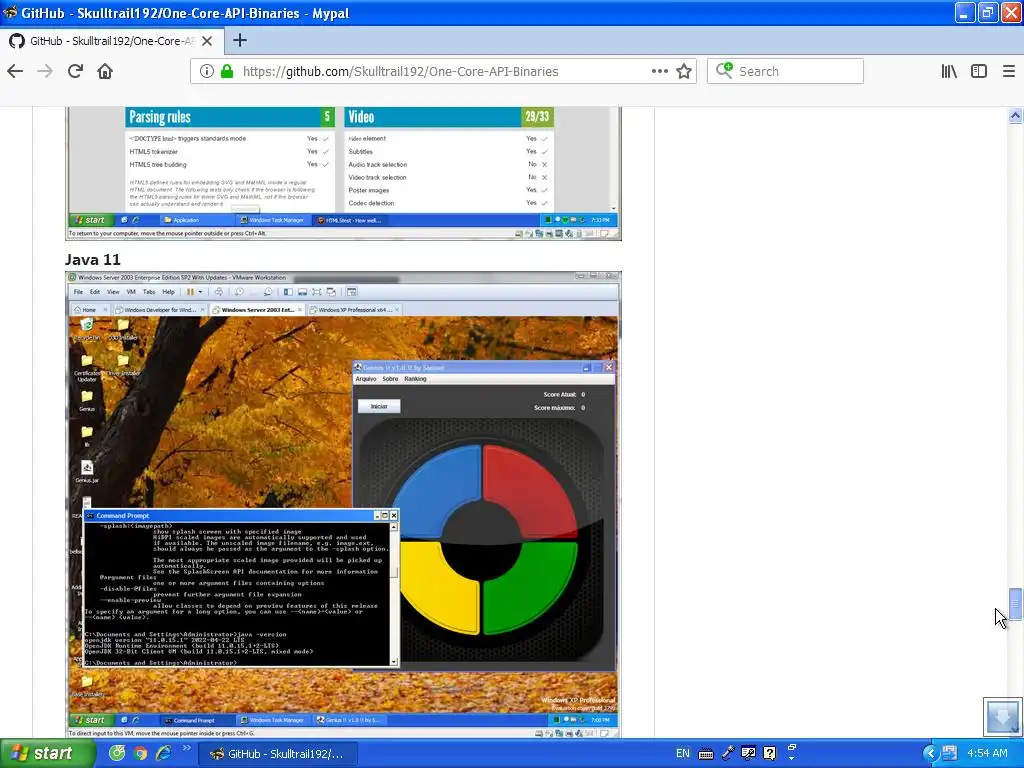Open the HTML5test screenshot image
Viewport: 1024px width, 768px height.
pos(343,173)
